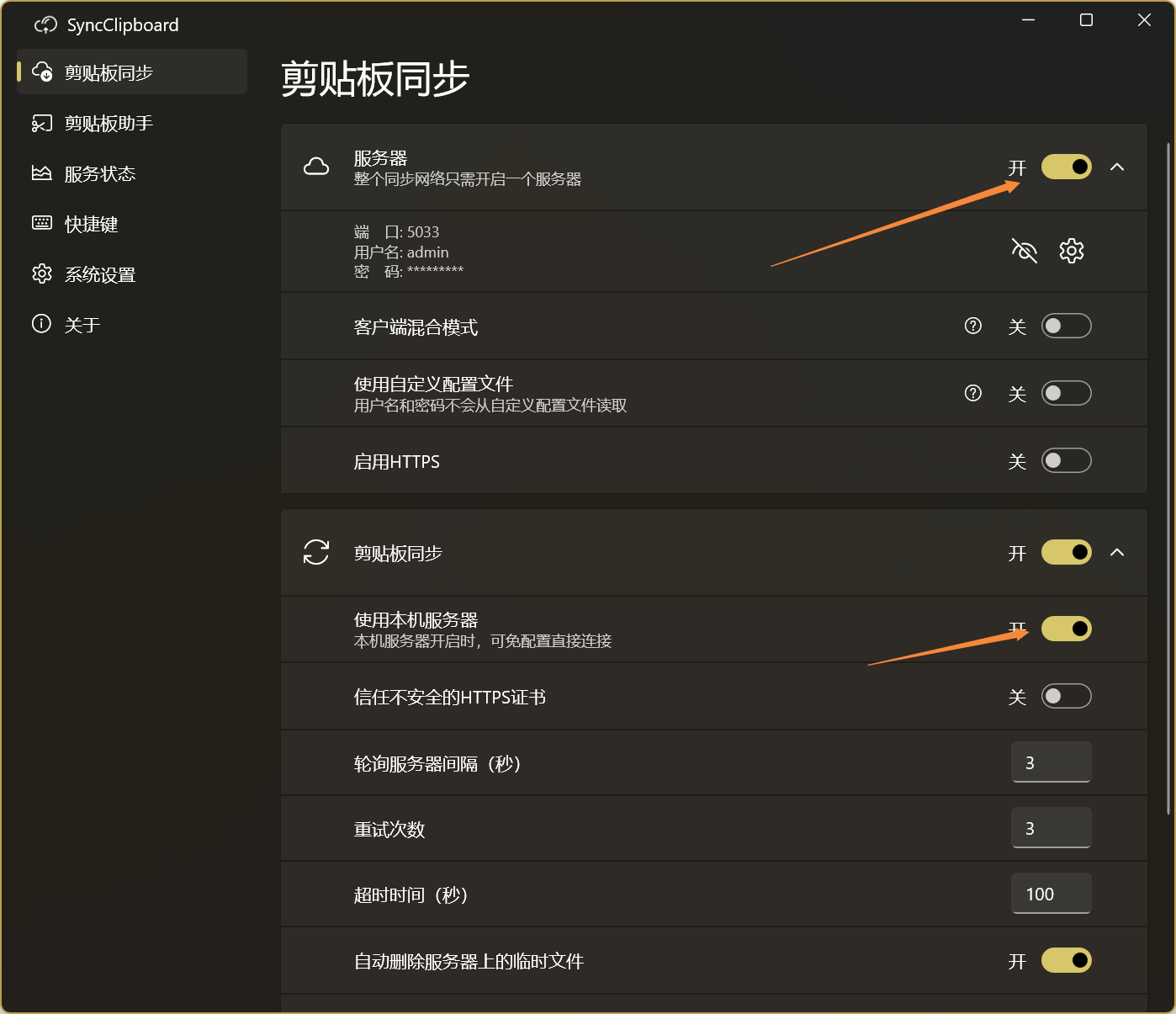
Task: Click the sync arrows icon beside 剪贴板同步
Action: [316, 552]
